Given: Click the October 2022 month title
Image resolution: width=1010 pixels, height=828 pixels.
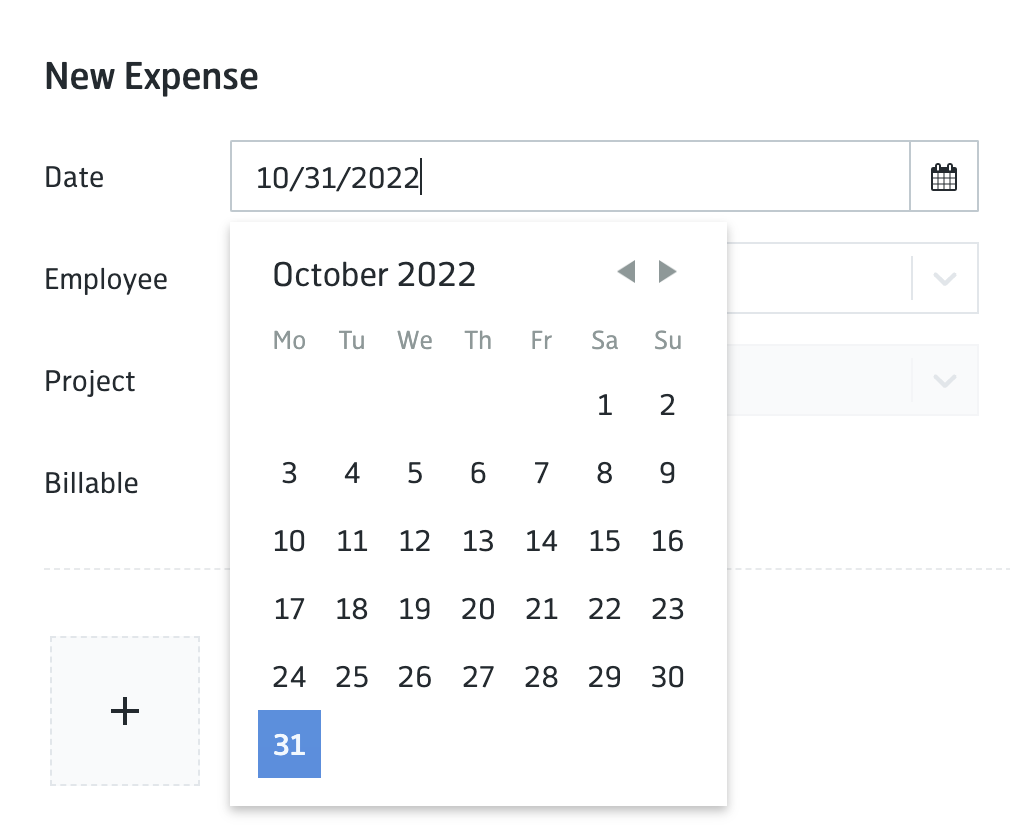Looking at the screenshot, I should 374,274.
